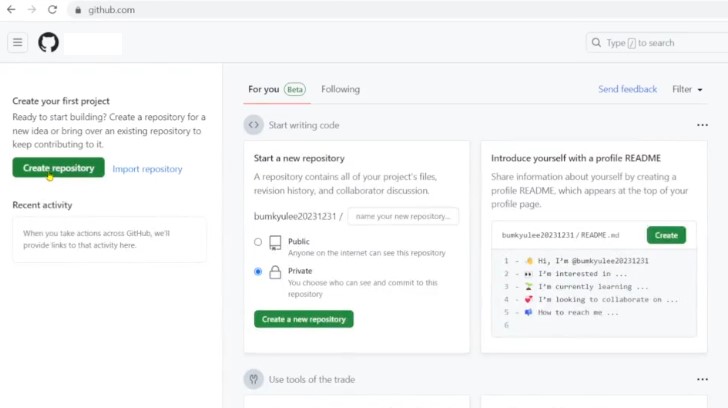Screen dimensions: 728x408
Task: Click the Private repository lock icon
Action: (275, 272)
